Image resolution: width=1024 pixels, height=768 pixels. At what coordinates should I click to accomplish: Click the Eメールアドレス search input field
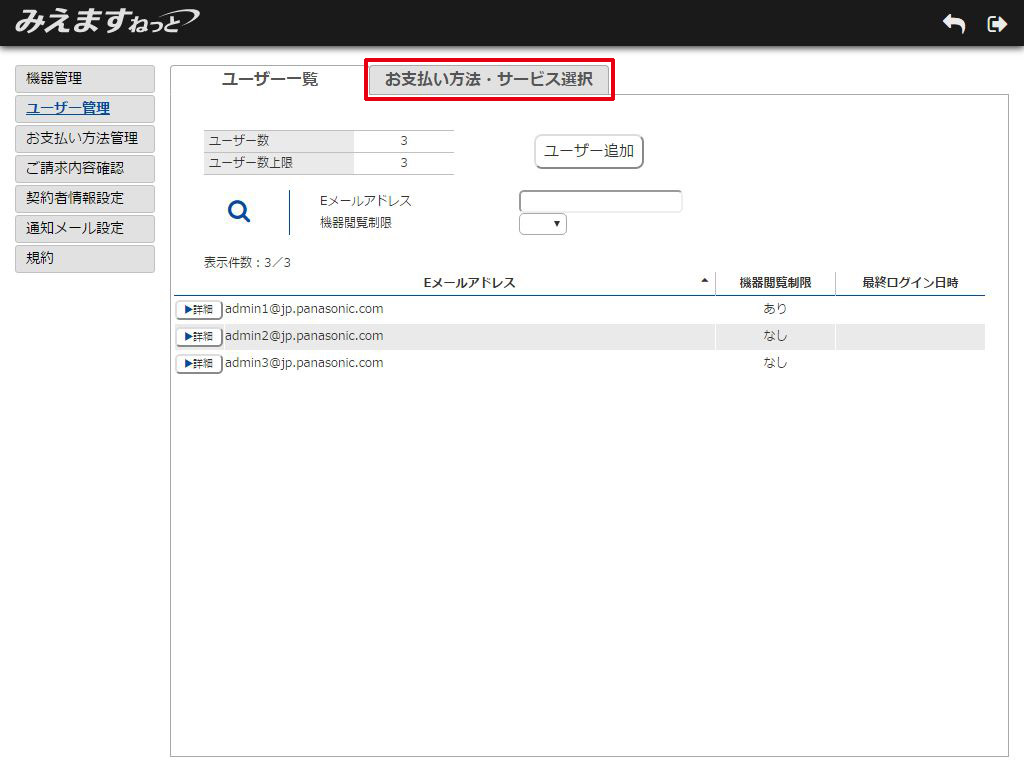coord(600,202)
